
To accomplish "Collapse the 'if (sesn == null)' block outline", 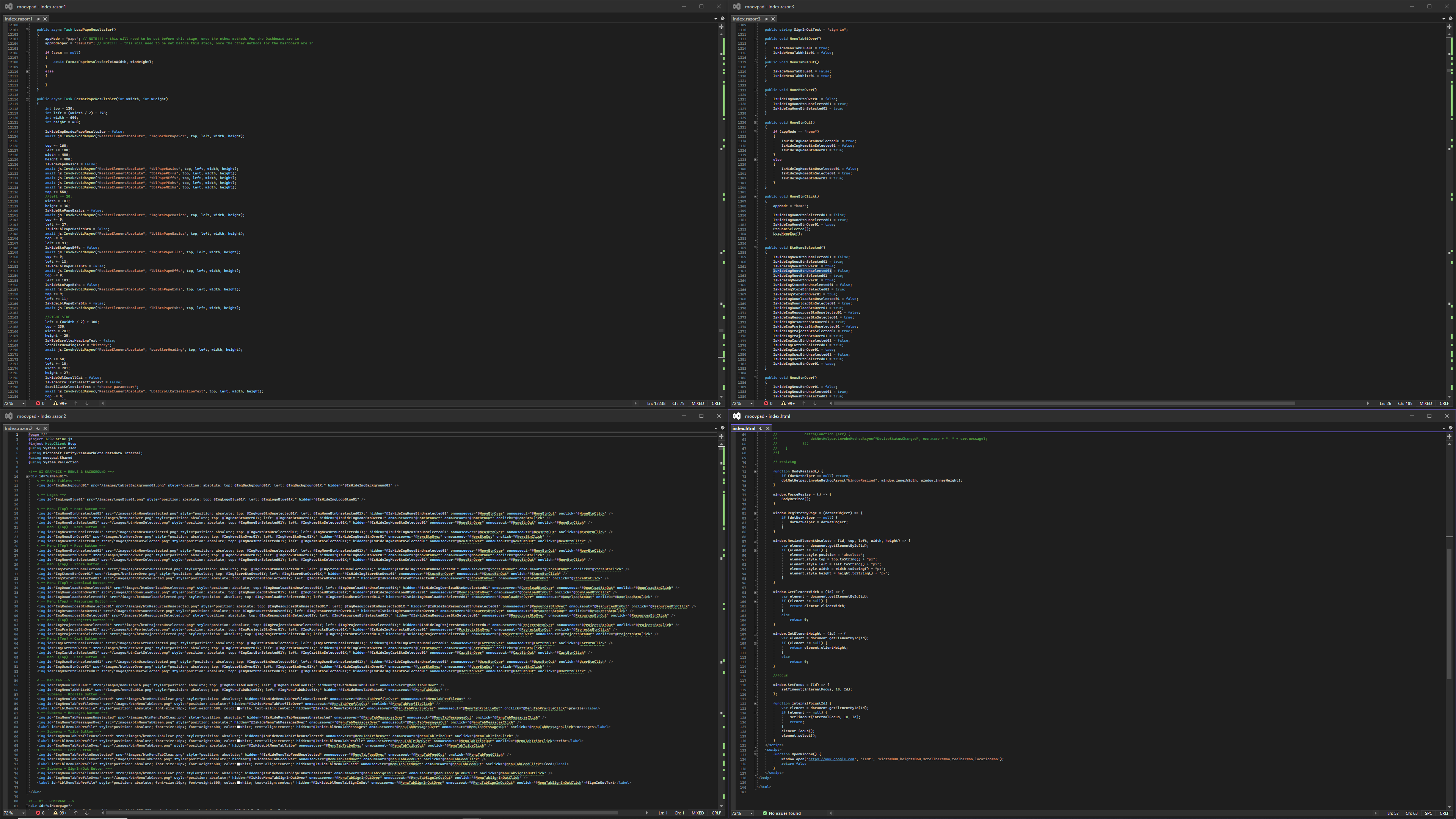I will tap(27, 53).
